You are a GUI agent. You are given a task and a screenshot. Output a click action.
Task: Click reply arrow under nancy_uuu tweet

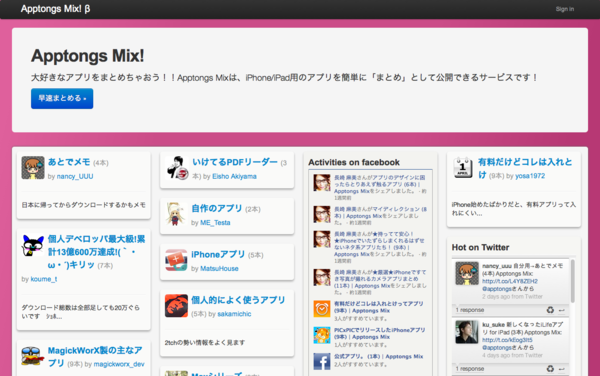point(561,310)
